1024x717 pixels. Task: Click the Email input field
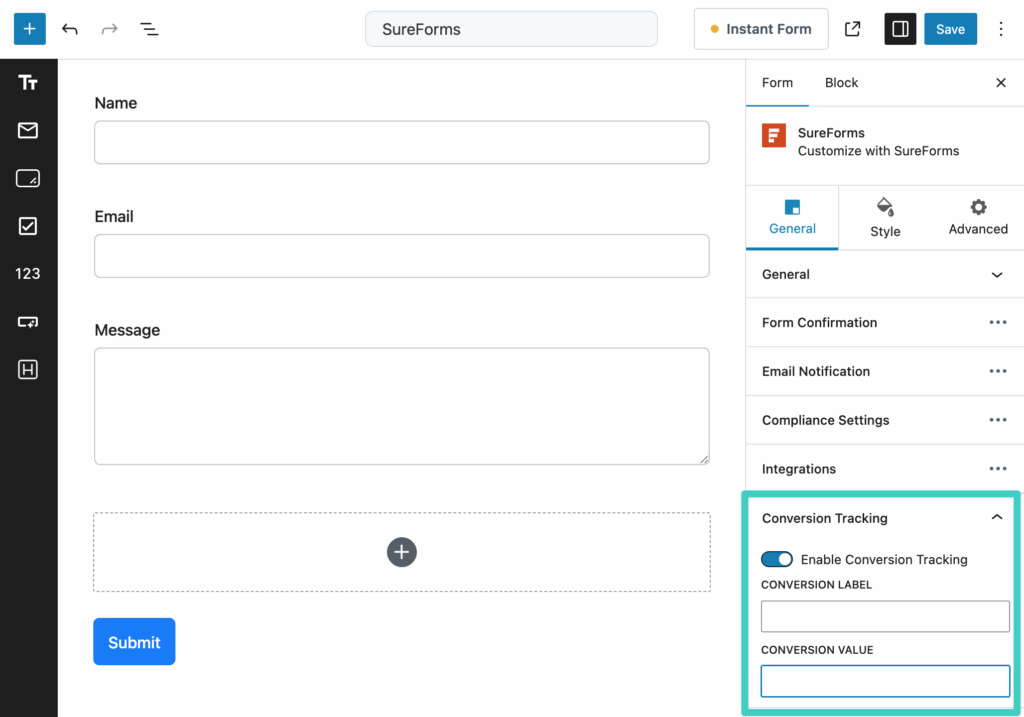tap(402, 256)
